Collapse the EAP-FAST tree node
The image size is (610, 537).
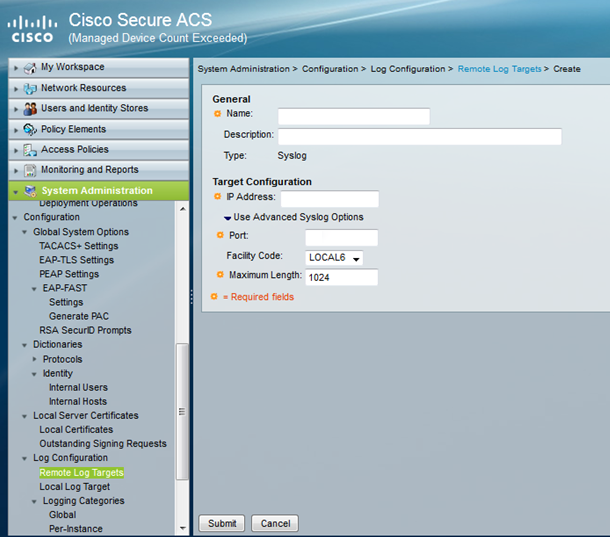[34, 289]
